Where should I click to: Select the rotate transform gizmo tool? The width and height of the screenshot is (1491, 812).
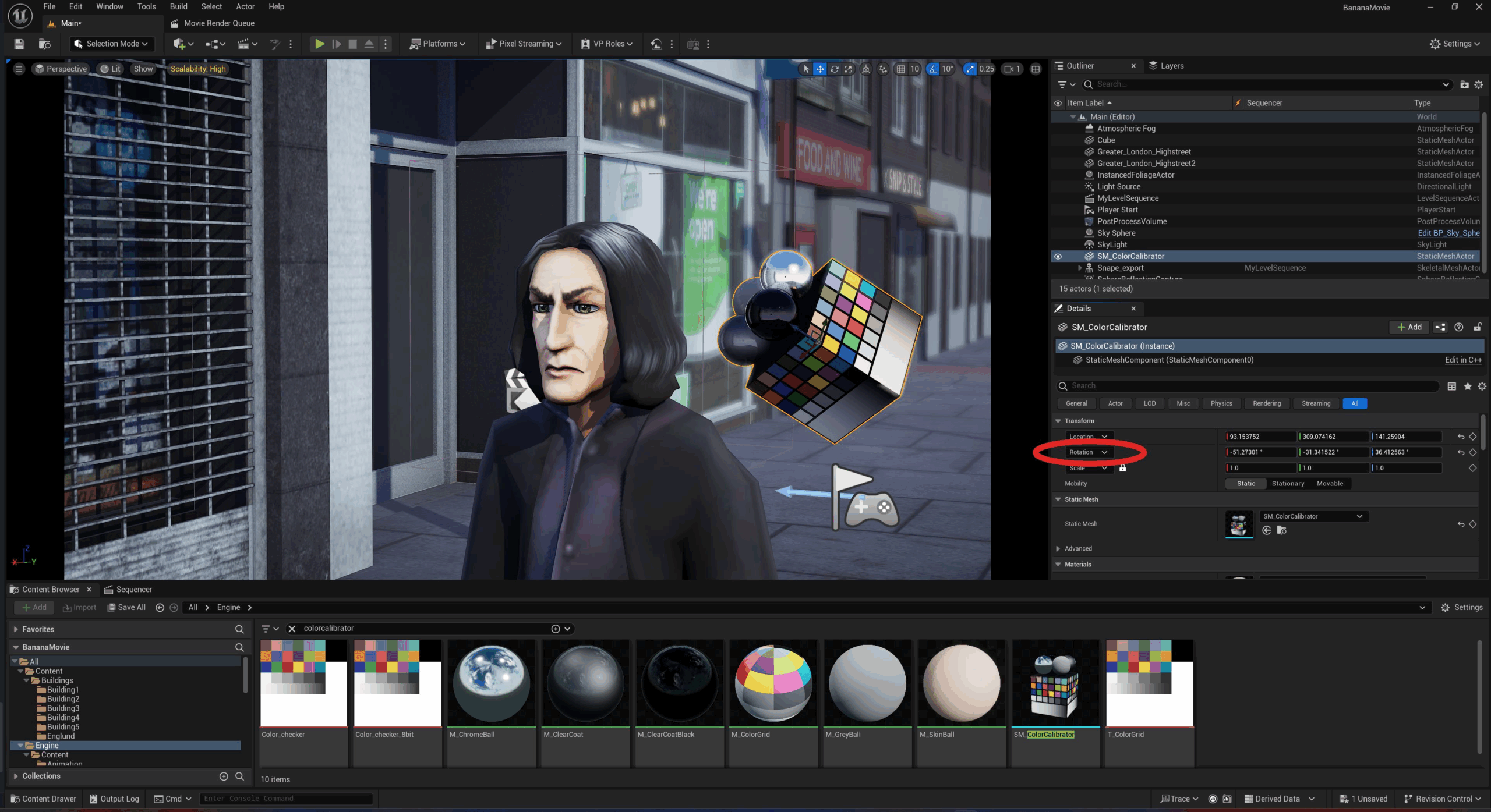(x=834, y=69)
